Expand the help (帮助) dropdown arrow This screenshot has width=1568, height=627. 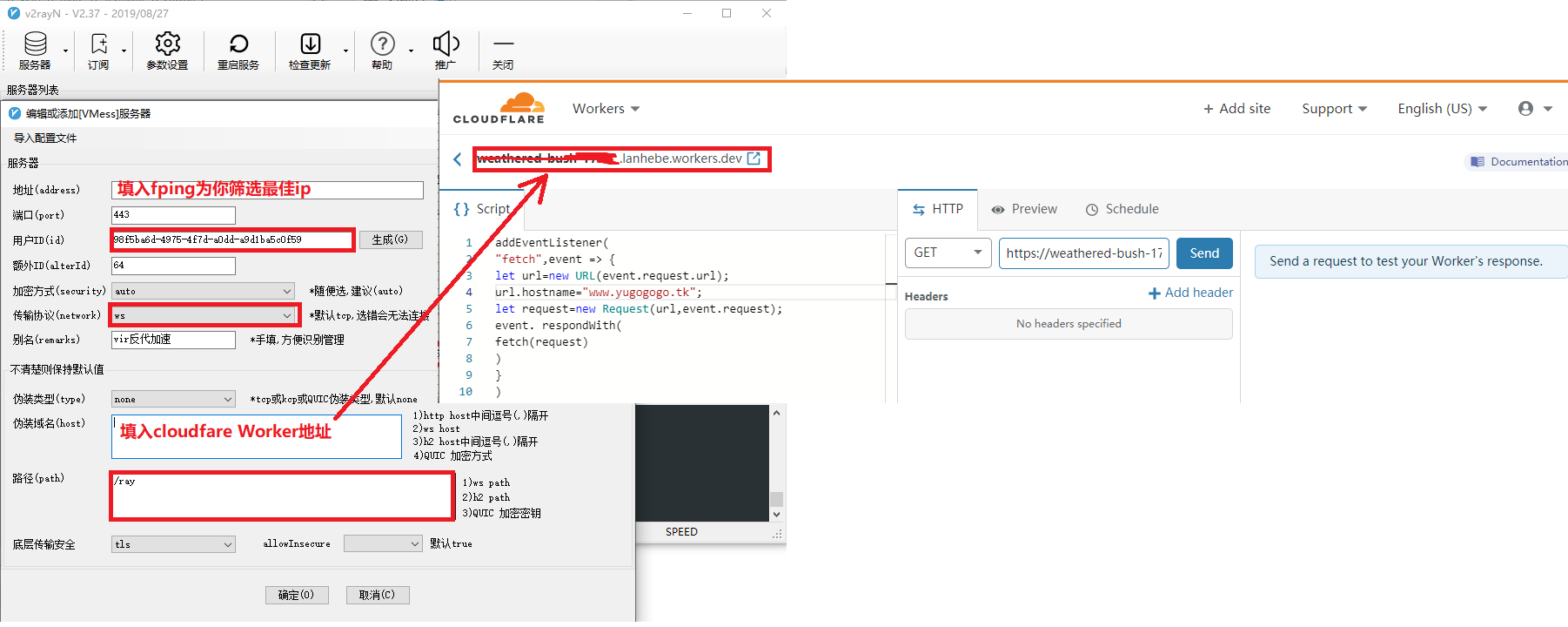(412, 51)
